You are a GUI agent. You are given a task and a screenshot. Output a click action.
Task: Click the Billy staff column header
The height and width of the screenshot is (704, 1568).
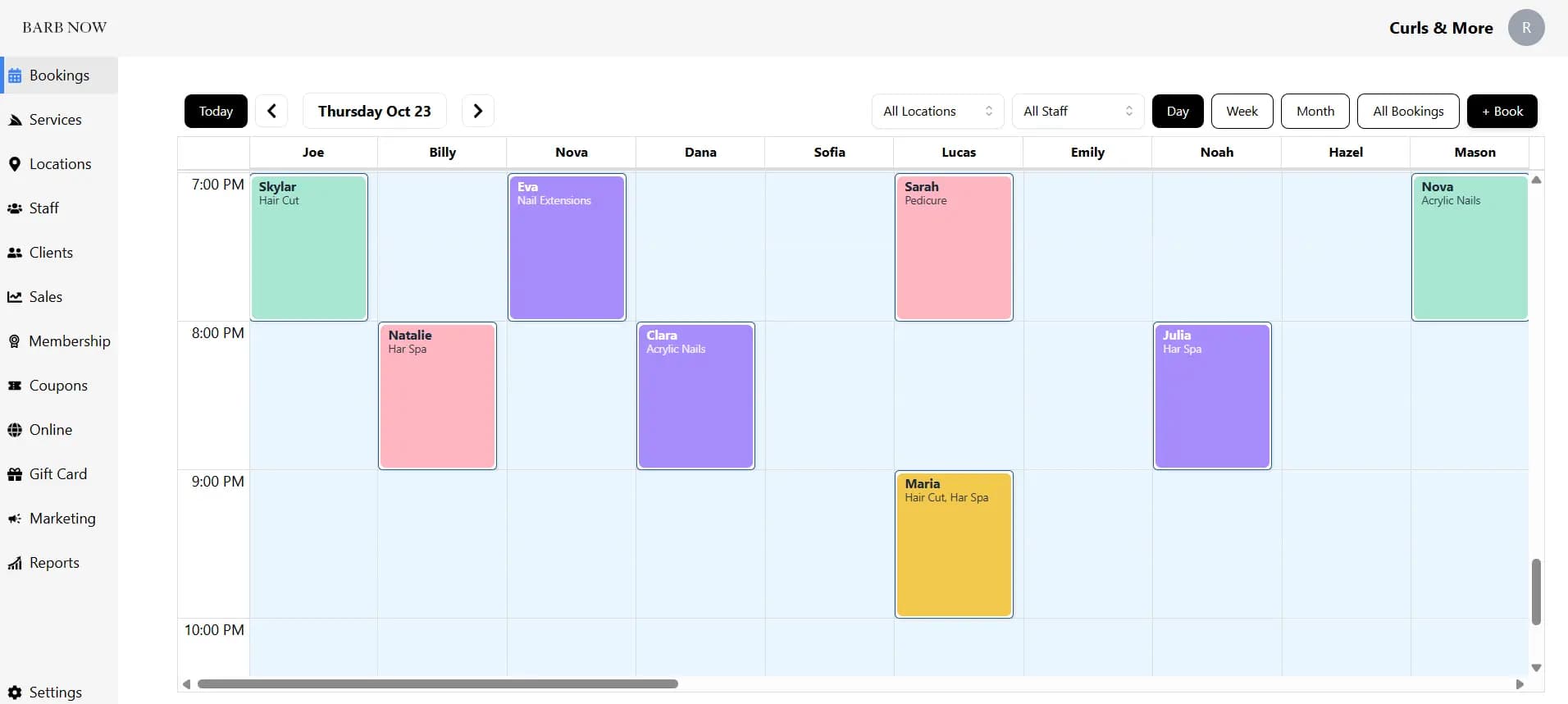click(442, 153)
